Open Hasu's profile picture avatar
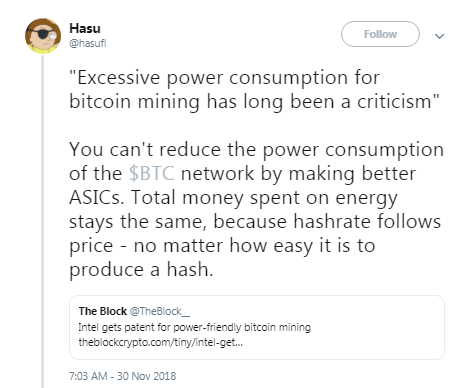Screen dimensions: 473x388 [43, 36]
